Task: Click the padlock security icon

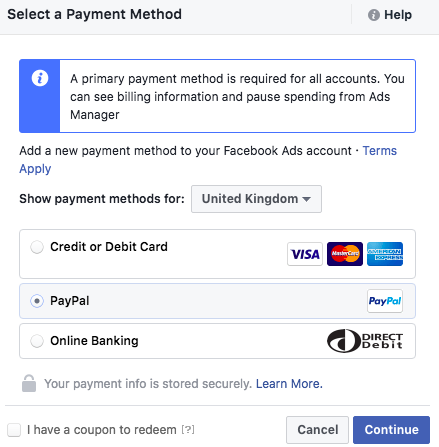Action: [29, 383]
